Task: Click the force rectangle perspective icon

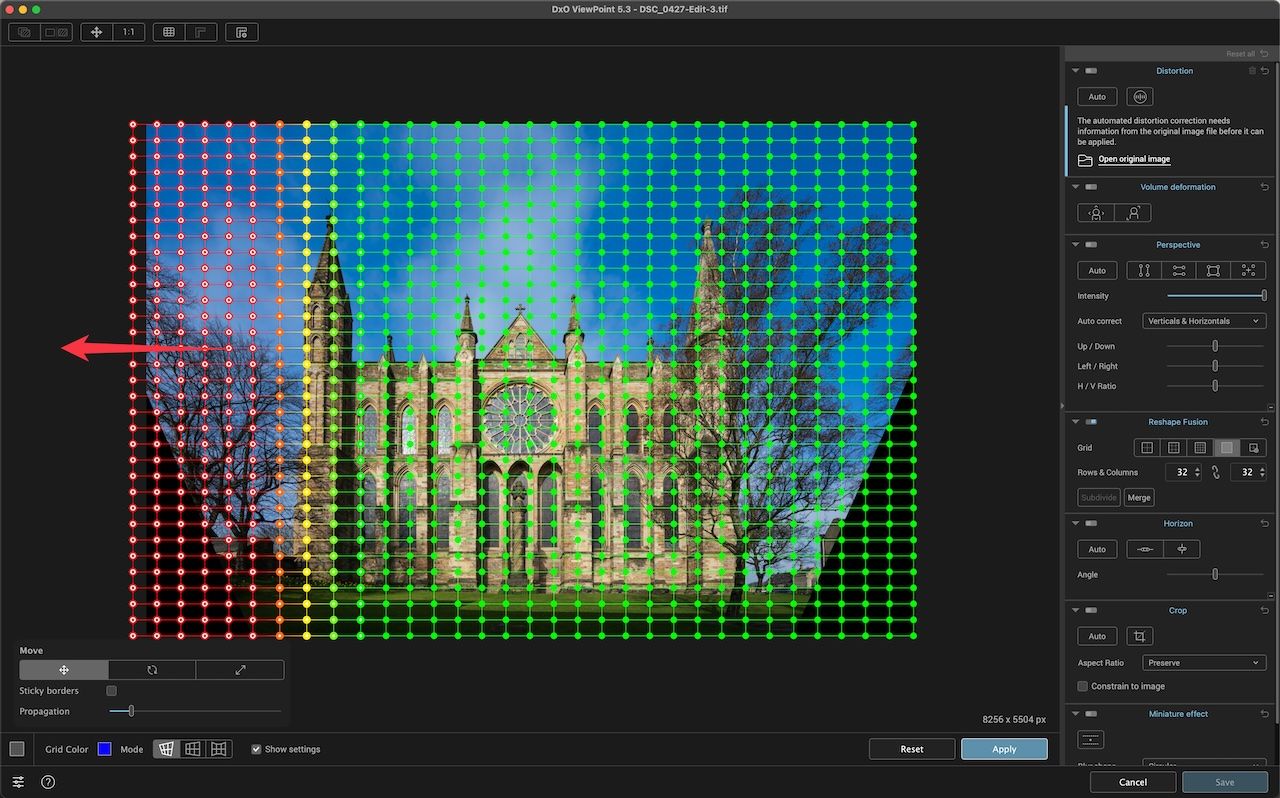Action: tap(1213, 271)
